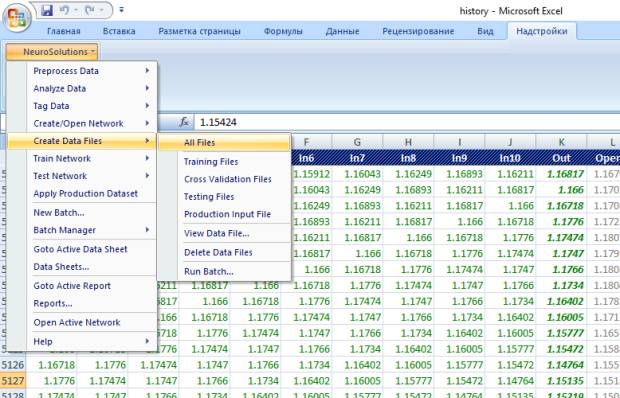Click the formula bar showing 1.15424

(x=406, y=122)
